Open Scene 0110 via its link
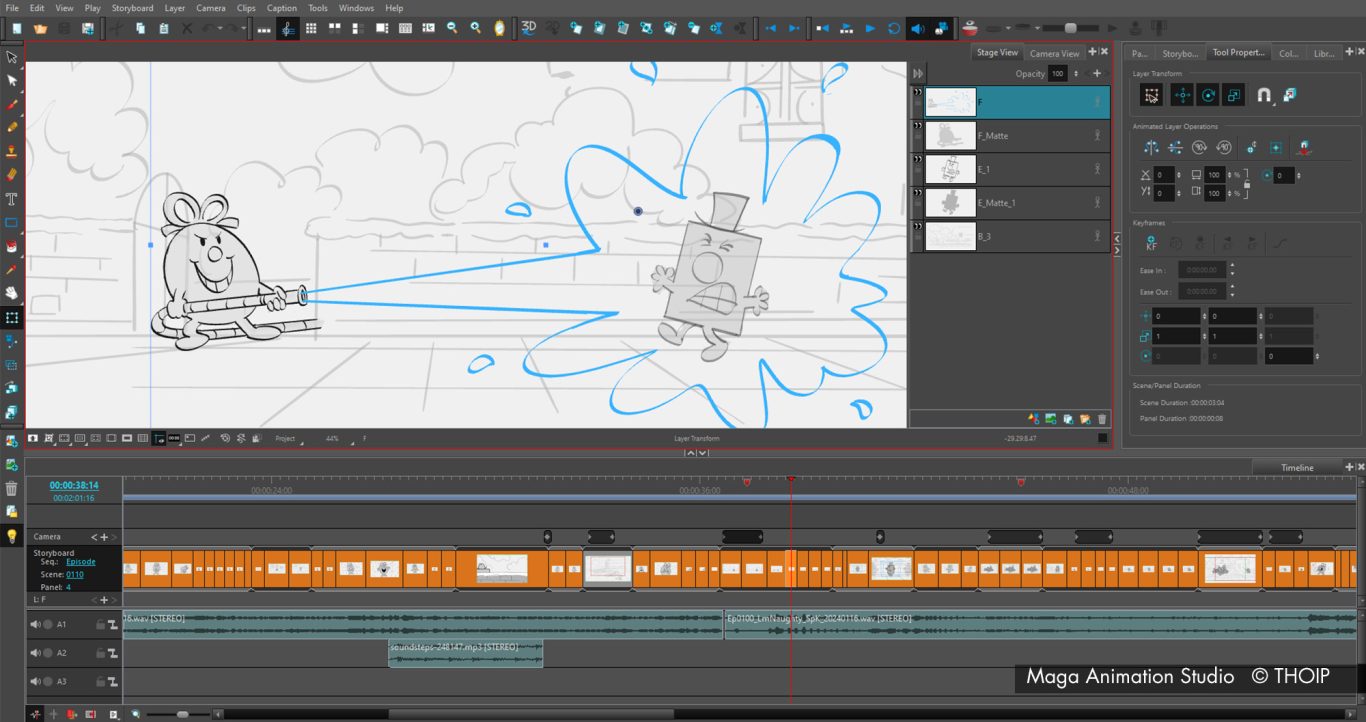1366x722 pixels. point(75,574)
